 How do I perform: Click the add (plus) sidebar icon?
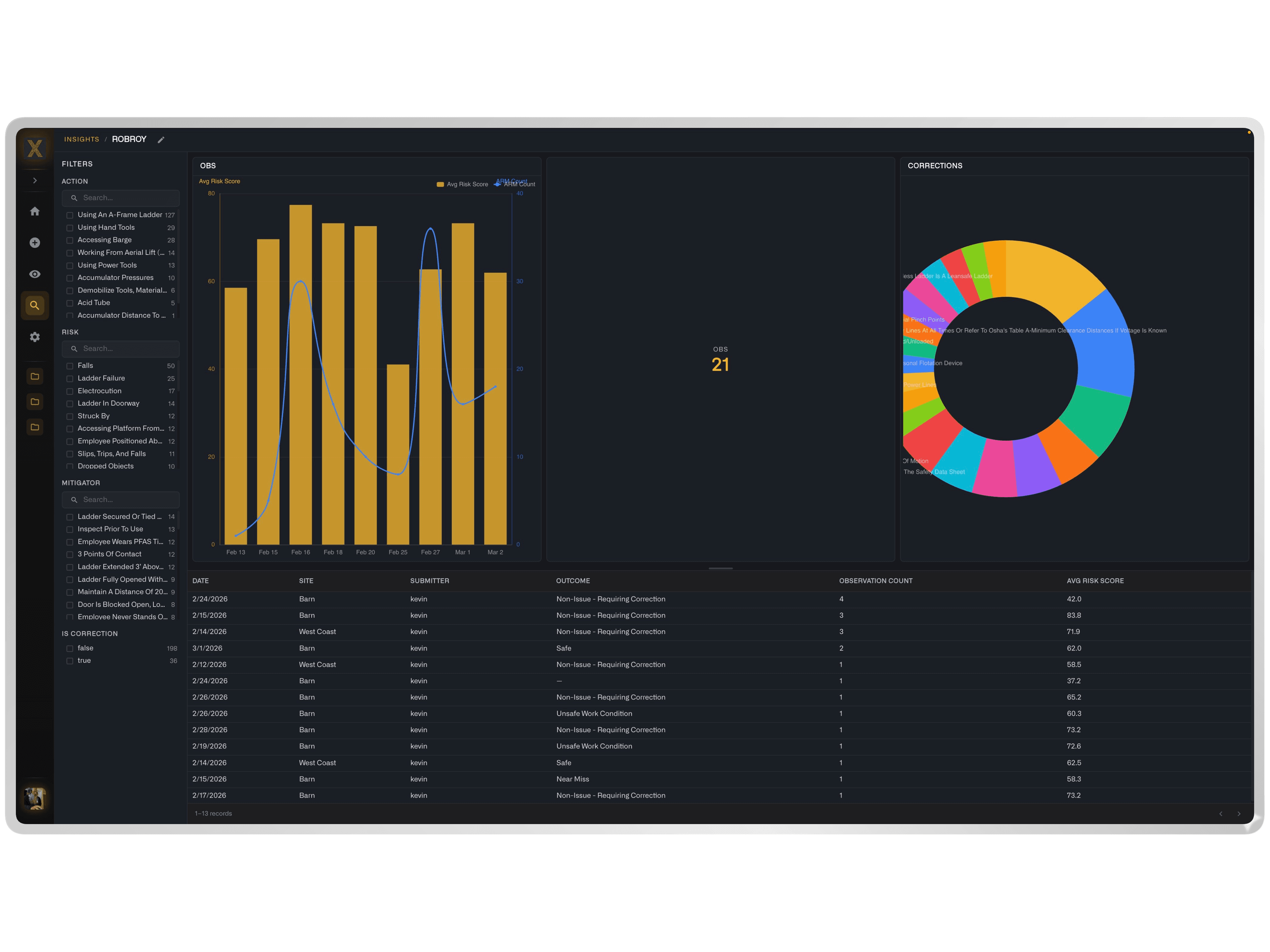(x=35, y=243)
